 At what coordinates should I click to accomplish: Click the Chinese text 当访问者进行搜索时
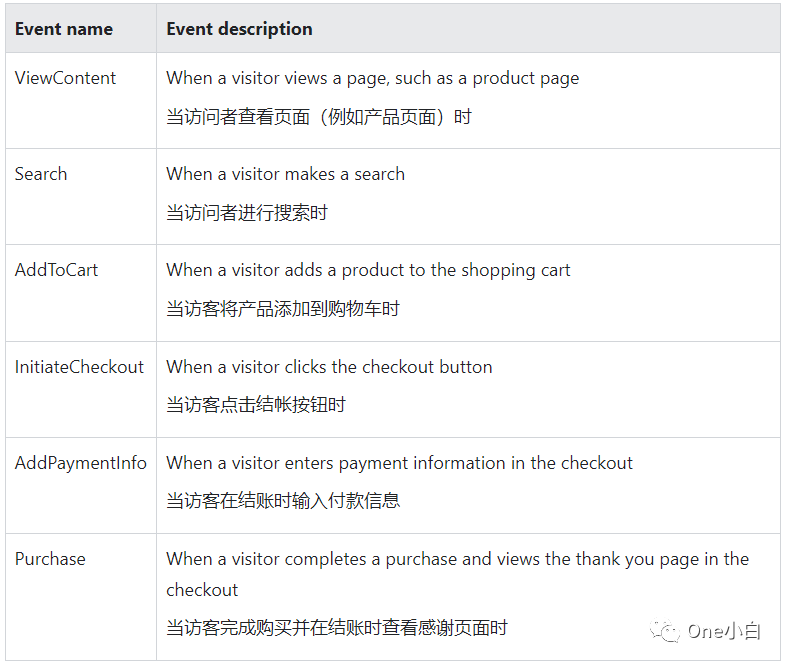click(247, 213)
